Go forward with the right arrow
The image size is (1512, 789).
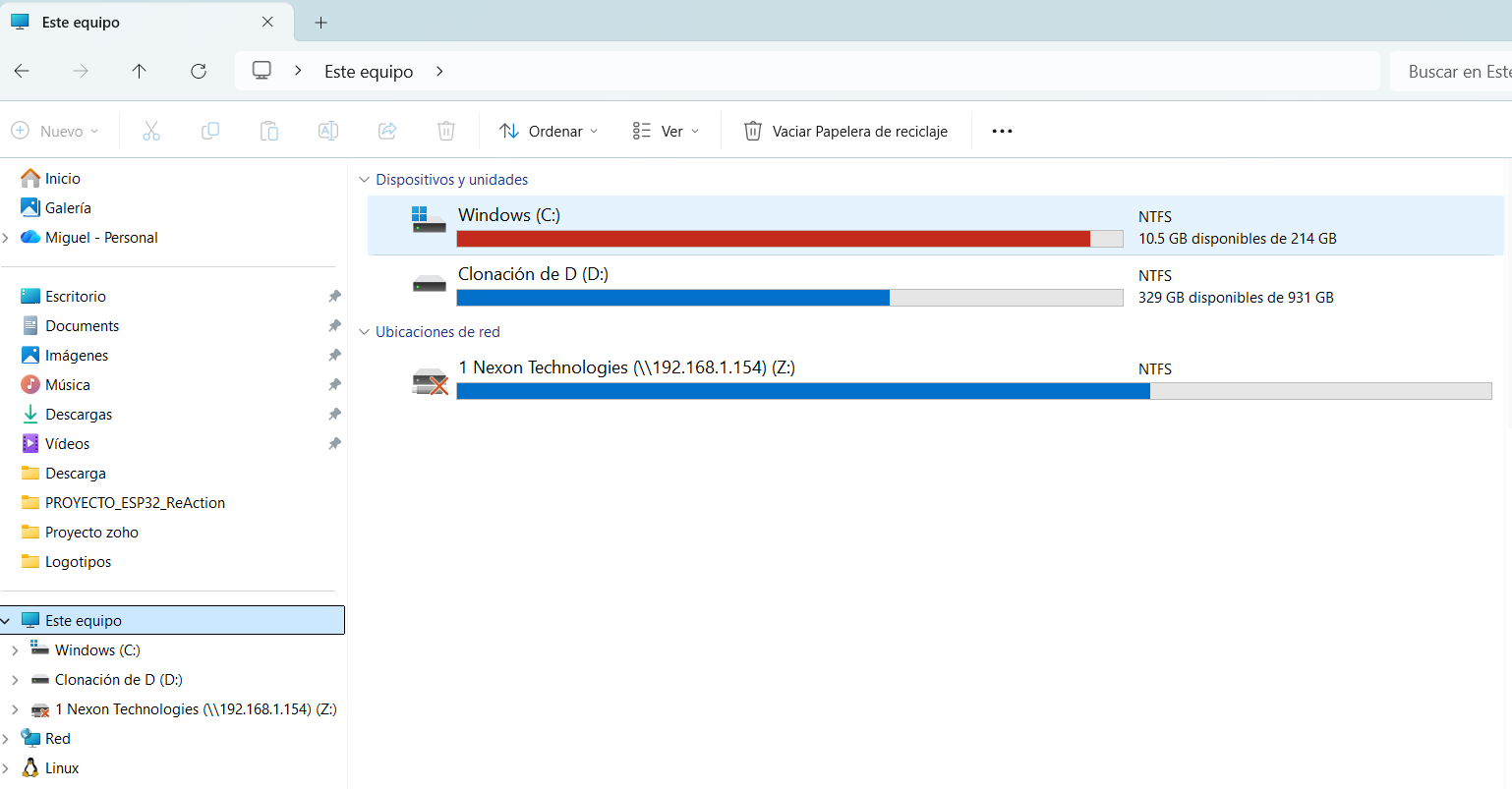pos(81,71)
